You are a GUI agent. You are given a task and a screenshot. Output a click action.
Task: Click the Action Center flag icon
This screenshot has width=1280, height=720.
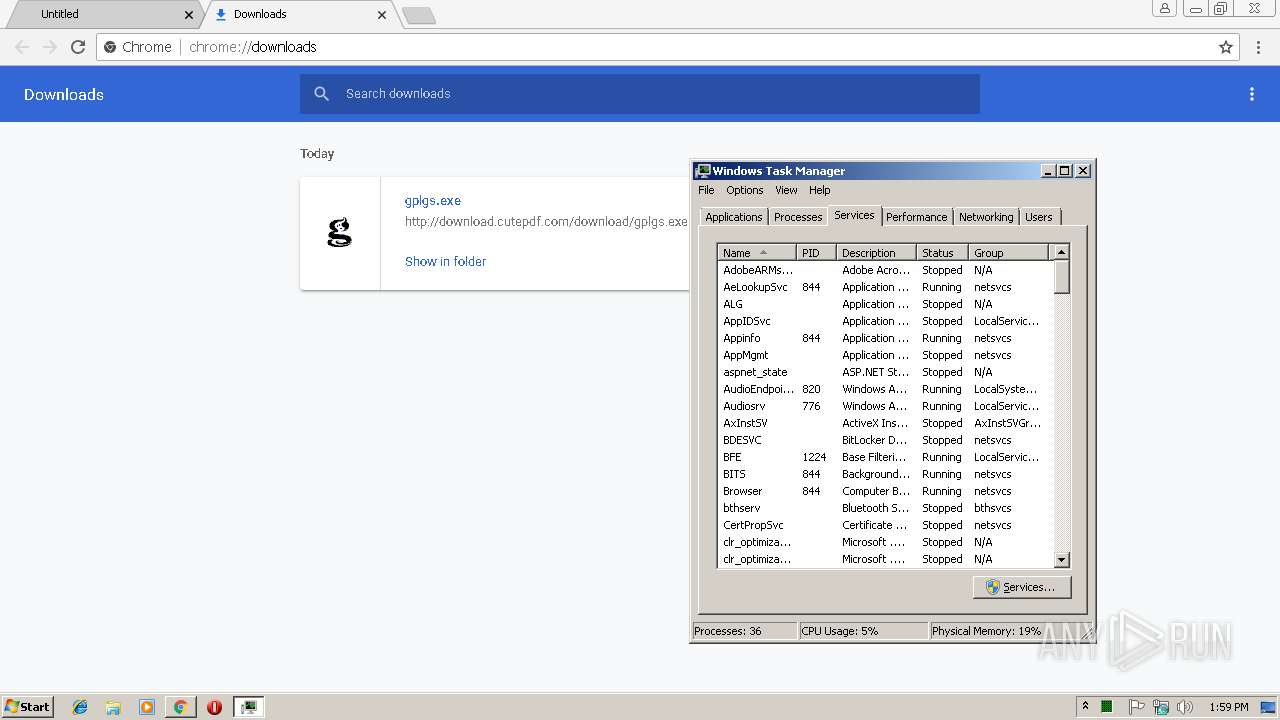[x=1137, y=707]
